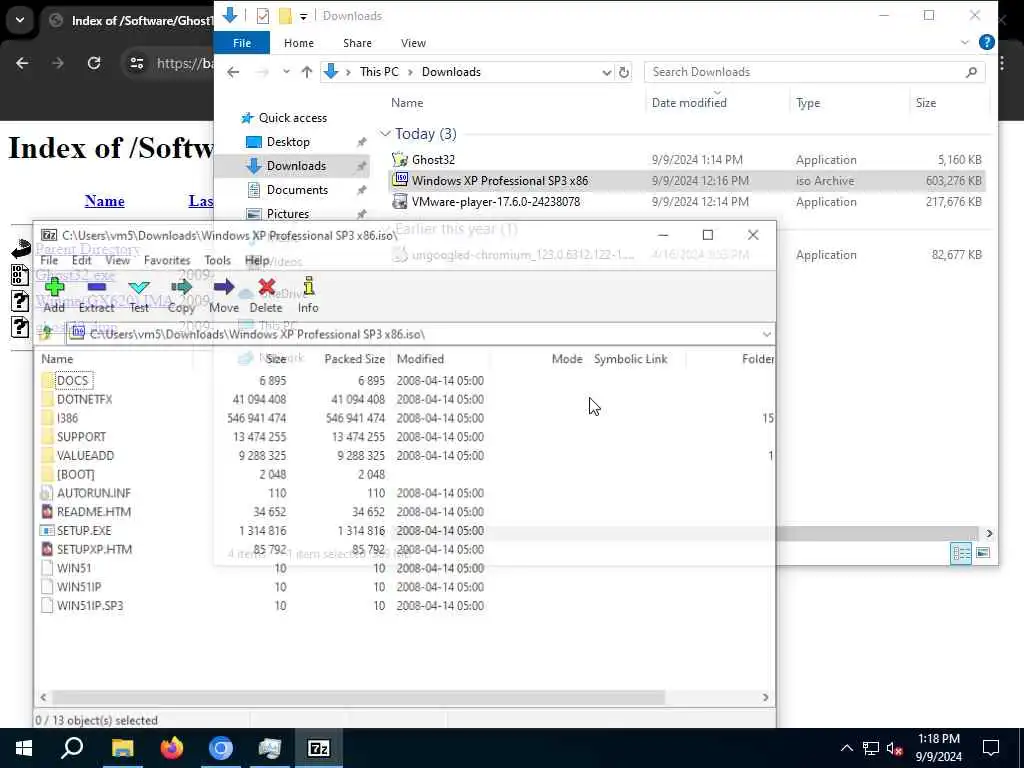Select the SETUP.EXE file icon
This screenshot has height=768, width=1024.
point(47,530)
